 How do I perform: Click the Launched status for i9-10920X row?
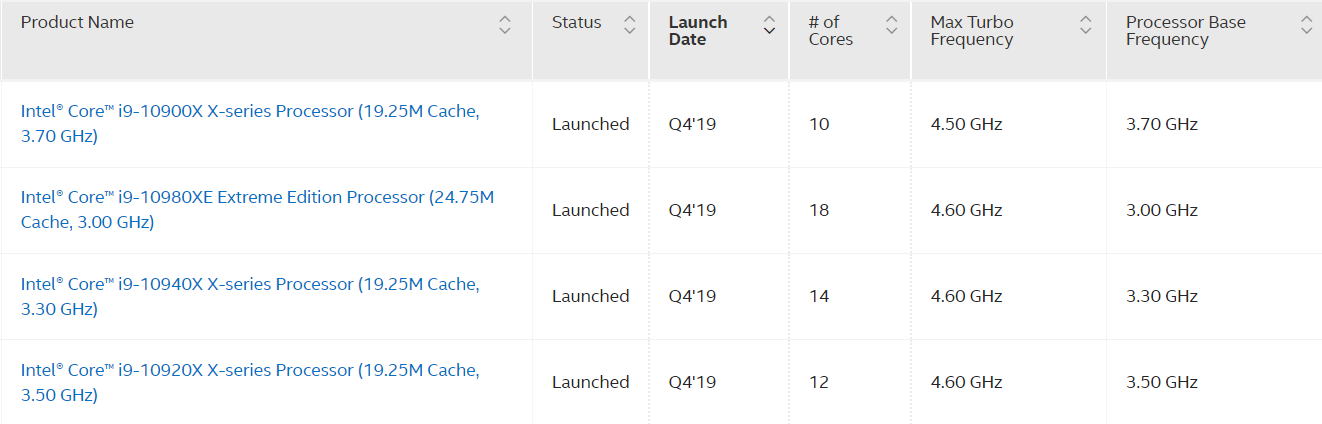[x=590, y=382]
